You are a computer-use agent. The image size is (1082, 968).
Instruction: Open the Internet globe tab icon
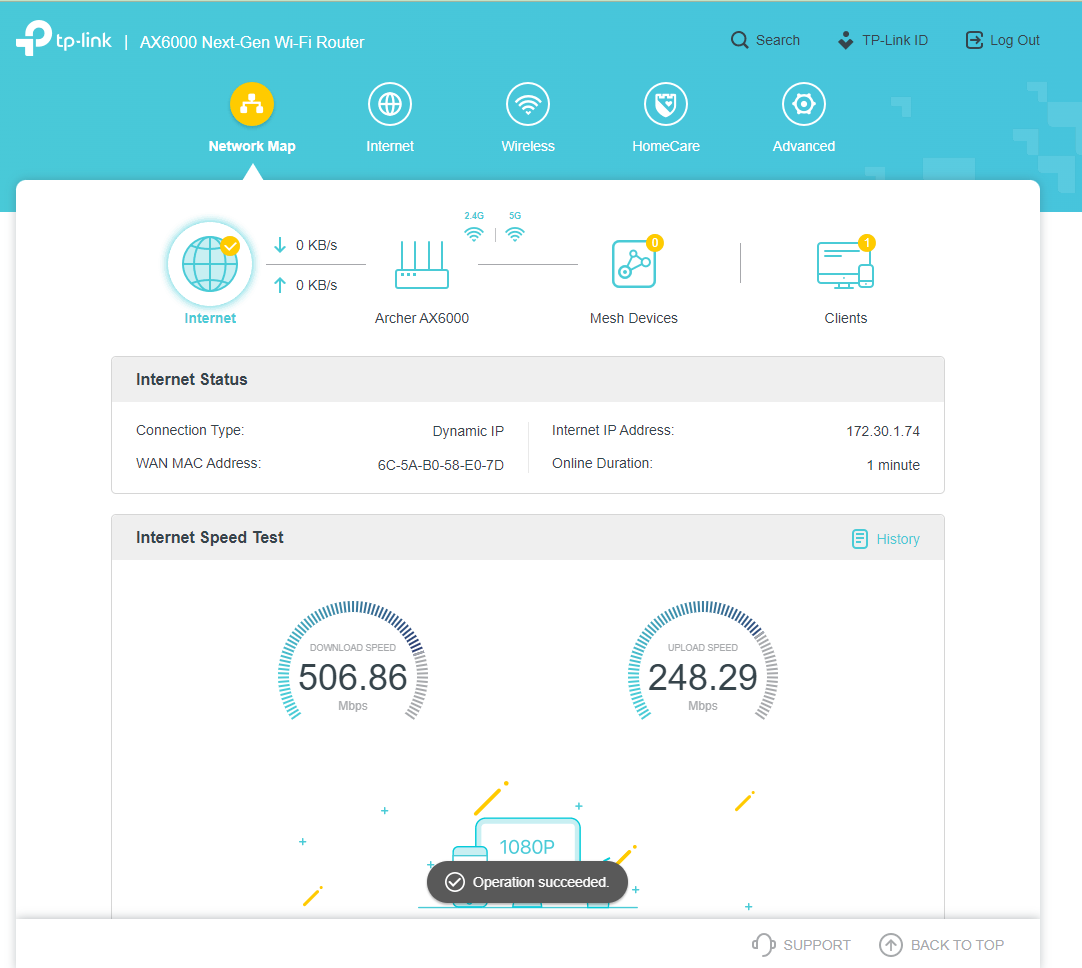pos(390,104)
